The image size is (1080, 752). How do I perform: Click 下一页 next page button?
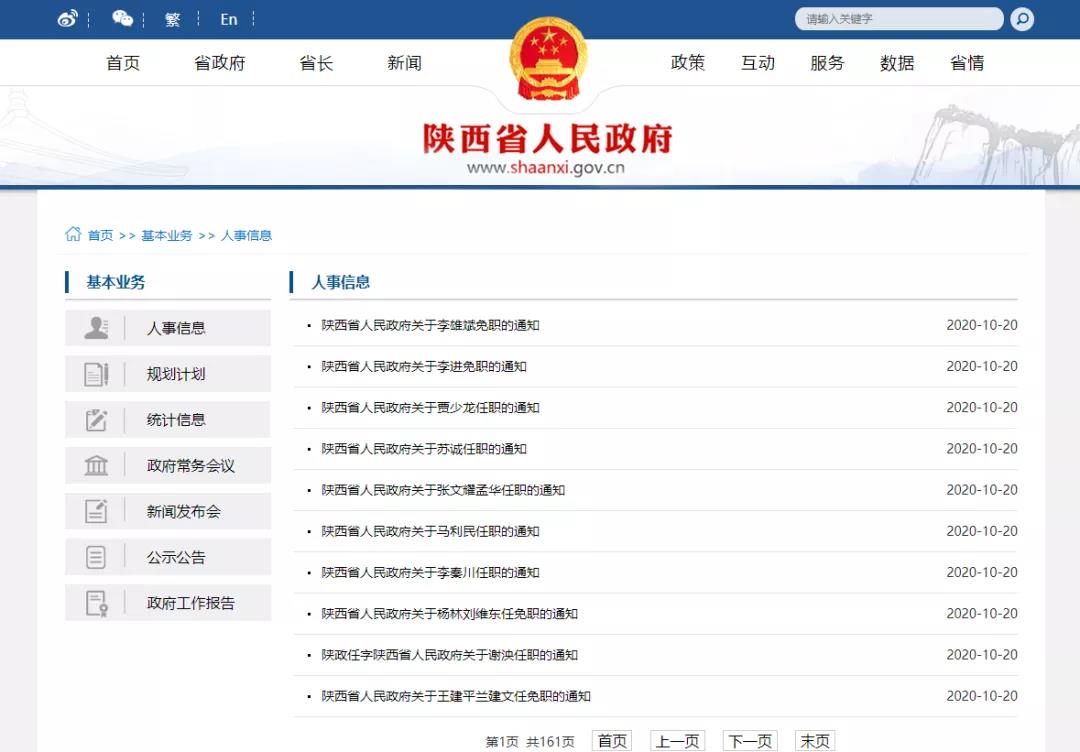click(750, 741)
